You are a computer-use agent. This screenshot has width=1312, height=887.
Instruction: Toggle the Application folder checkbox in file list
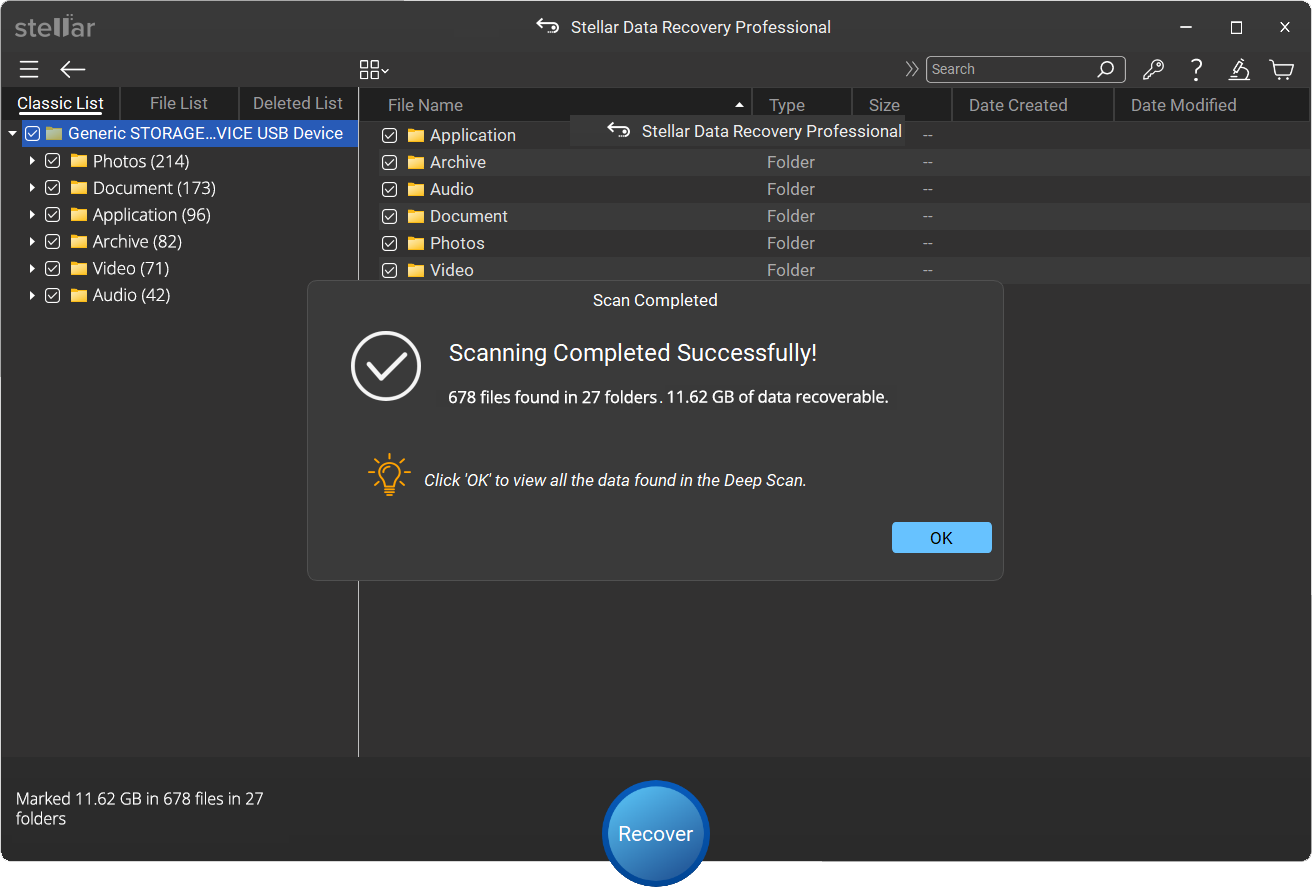pos(390,136)
